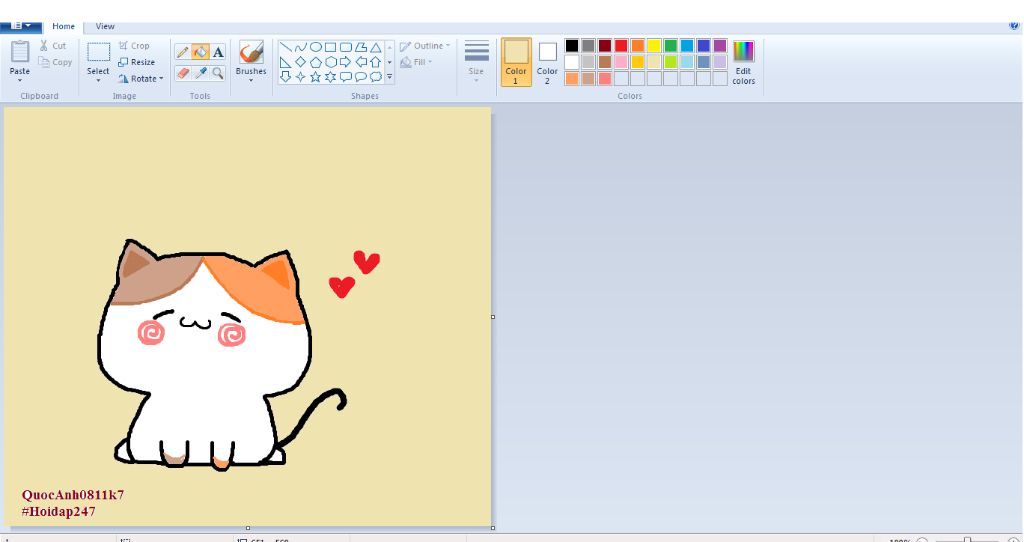Image resolution: width=1024 pixels, height=542 pixels.
Task: Select the Magnifier tool
Action: point(218,72)
